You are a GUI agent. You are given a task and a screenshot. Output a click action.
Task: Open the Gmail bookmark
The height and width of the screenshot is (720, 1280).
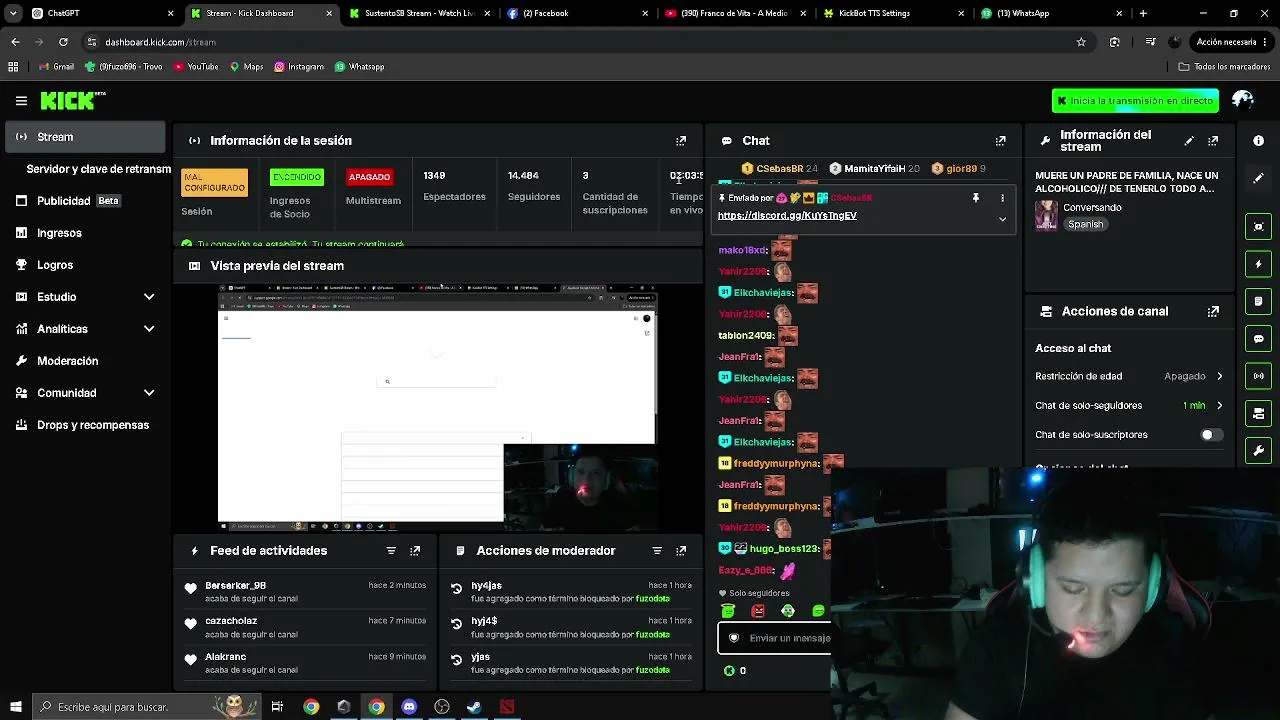[56, 67]
